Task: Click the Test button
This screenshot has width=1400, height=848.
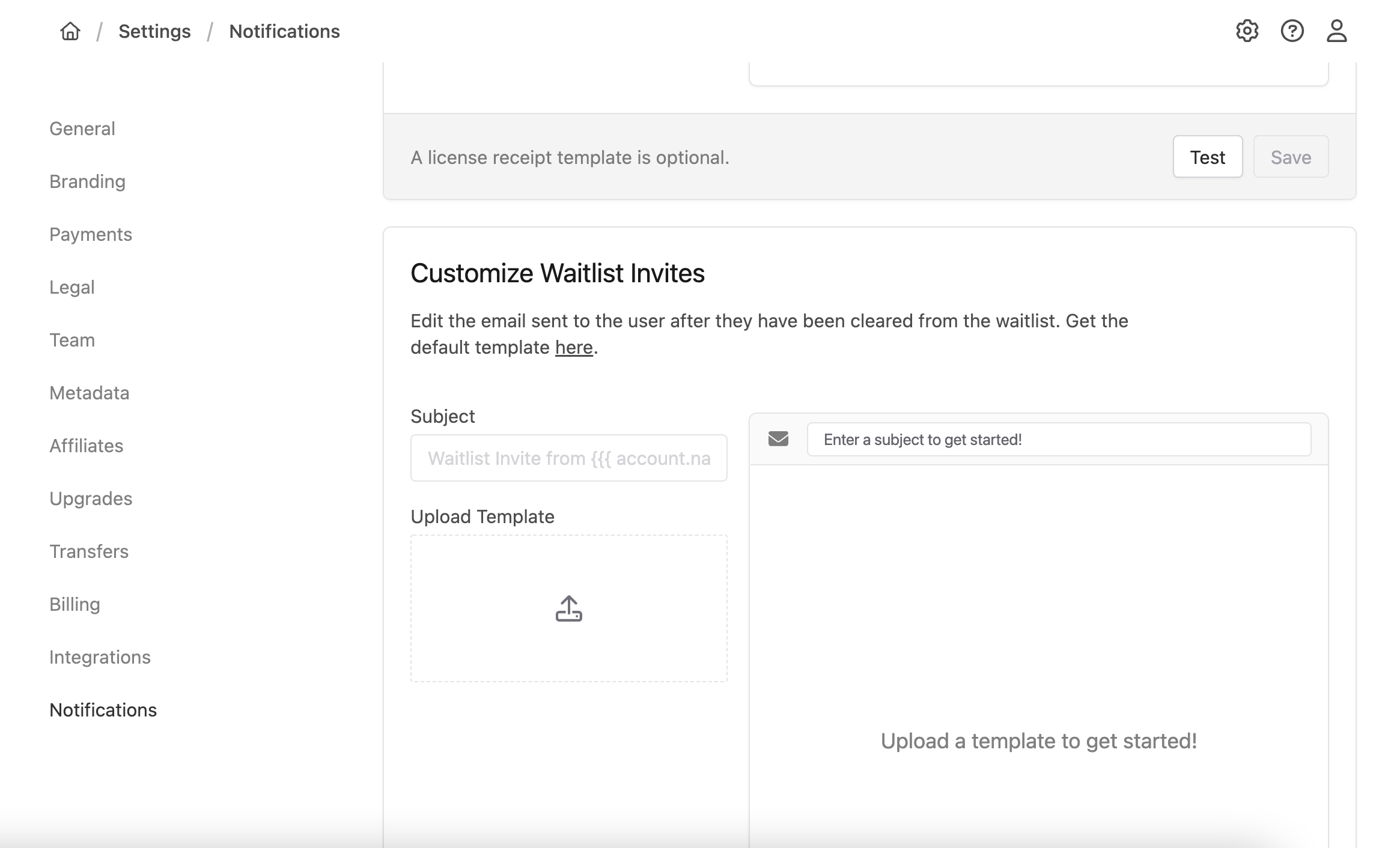Action: coord(1207,157)
